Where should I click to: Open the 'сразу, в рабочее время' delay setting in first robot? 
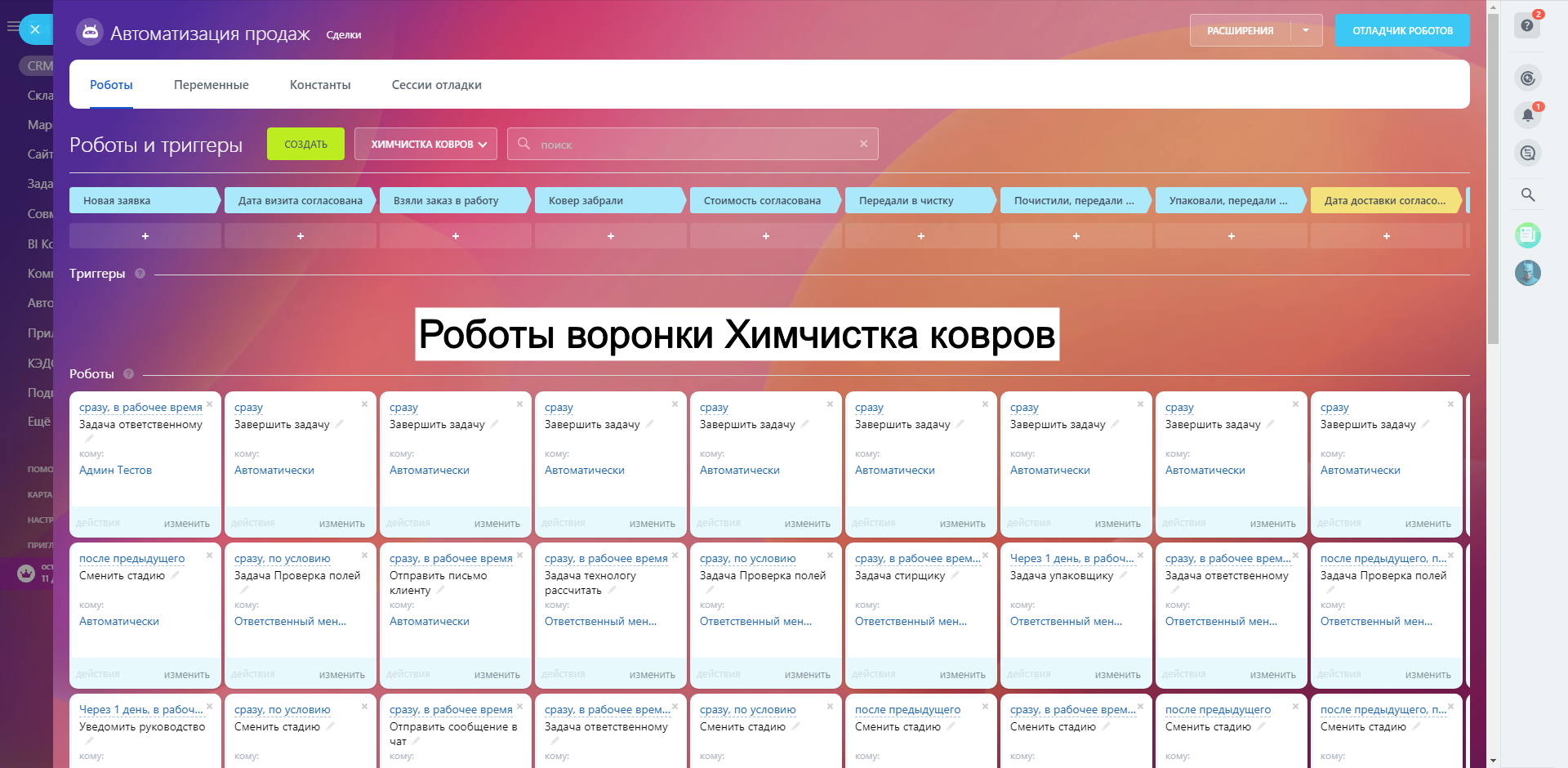(140, 407)
